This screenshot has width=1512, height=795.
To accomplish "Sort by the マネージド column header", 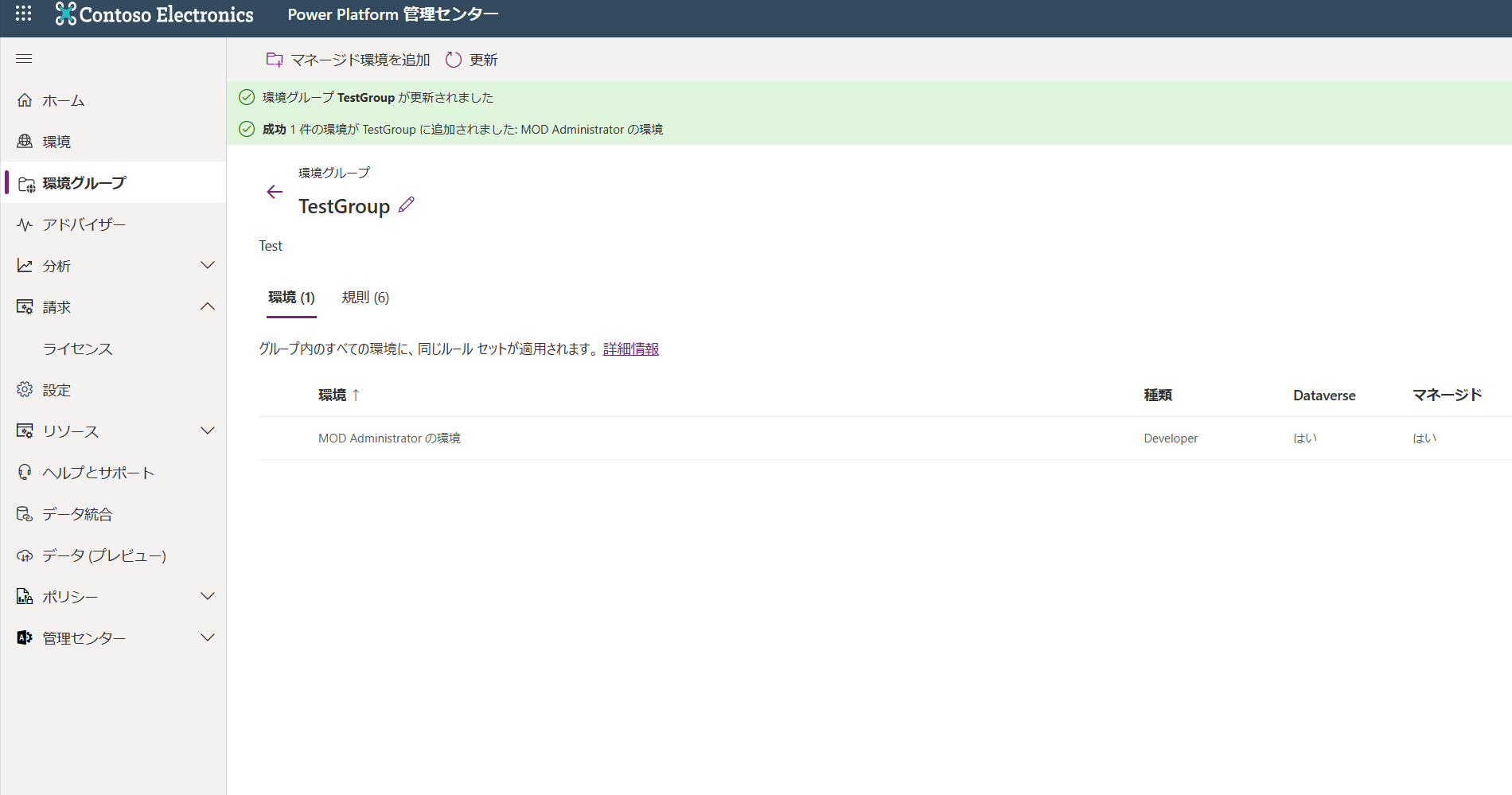I will coord(1447,395).
